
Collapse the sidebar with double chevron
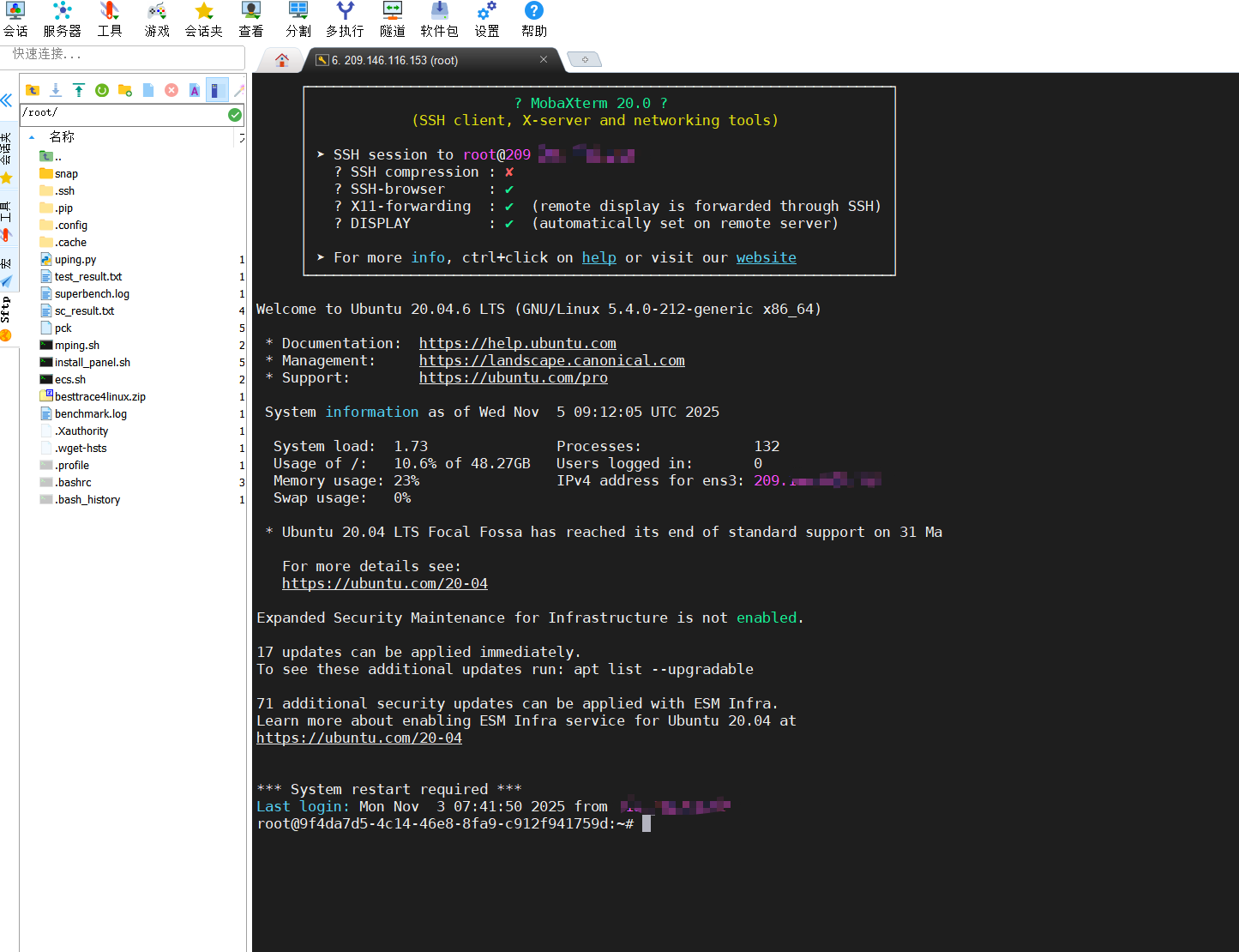click(x=7, y=100)
